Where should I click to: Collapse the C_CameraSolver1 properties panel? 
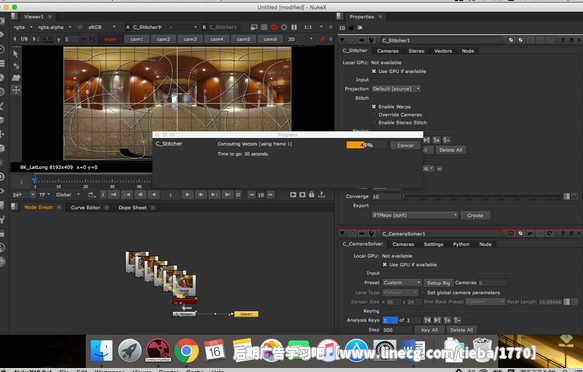(342, 233)
